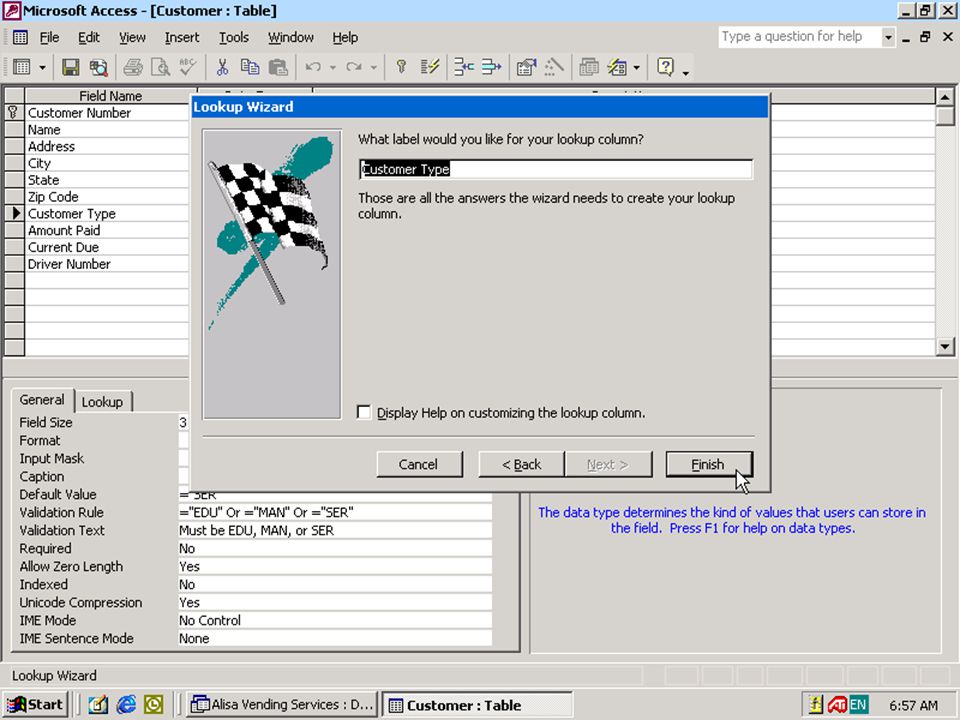
Task: Open the File menu
Action: coord(49,37)
